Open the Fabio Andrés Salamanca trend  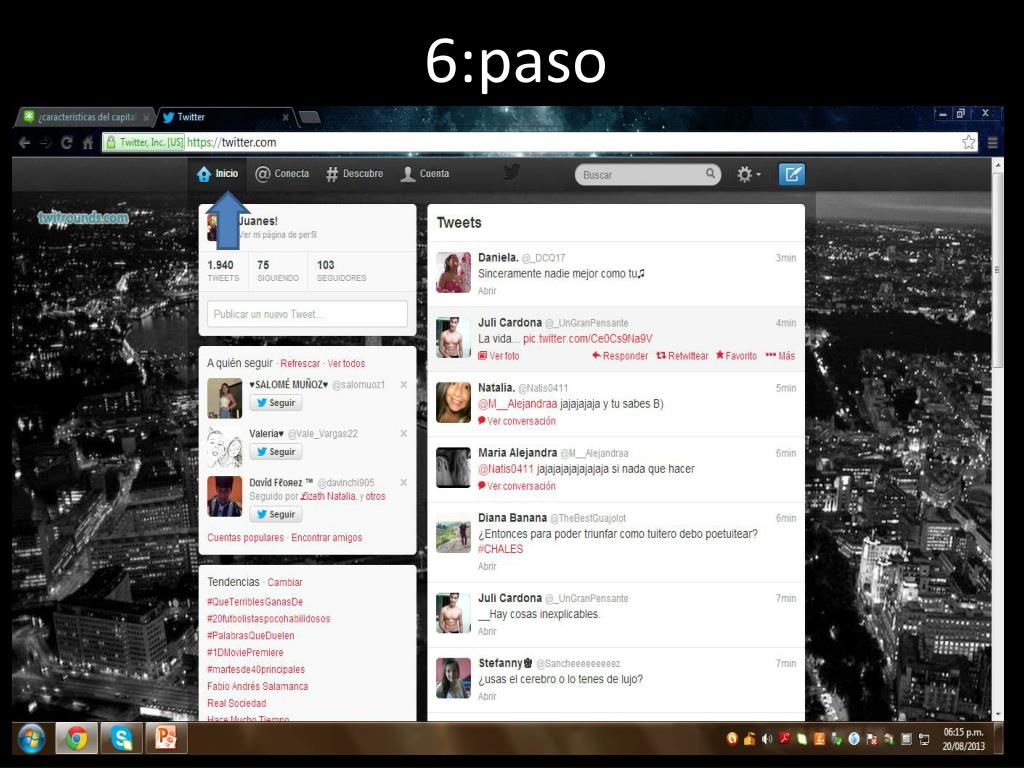point(257,687)
